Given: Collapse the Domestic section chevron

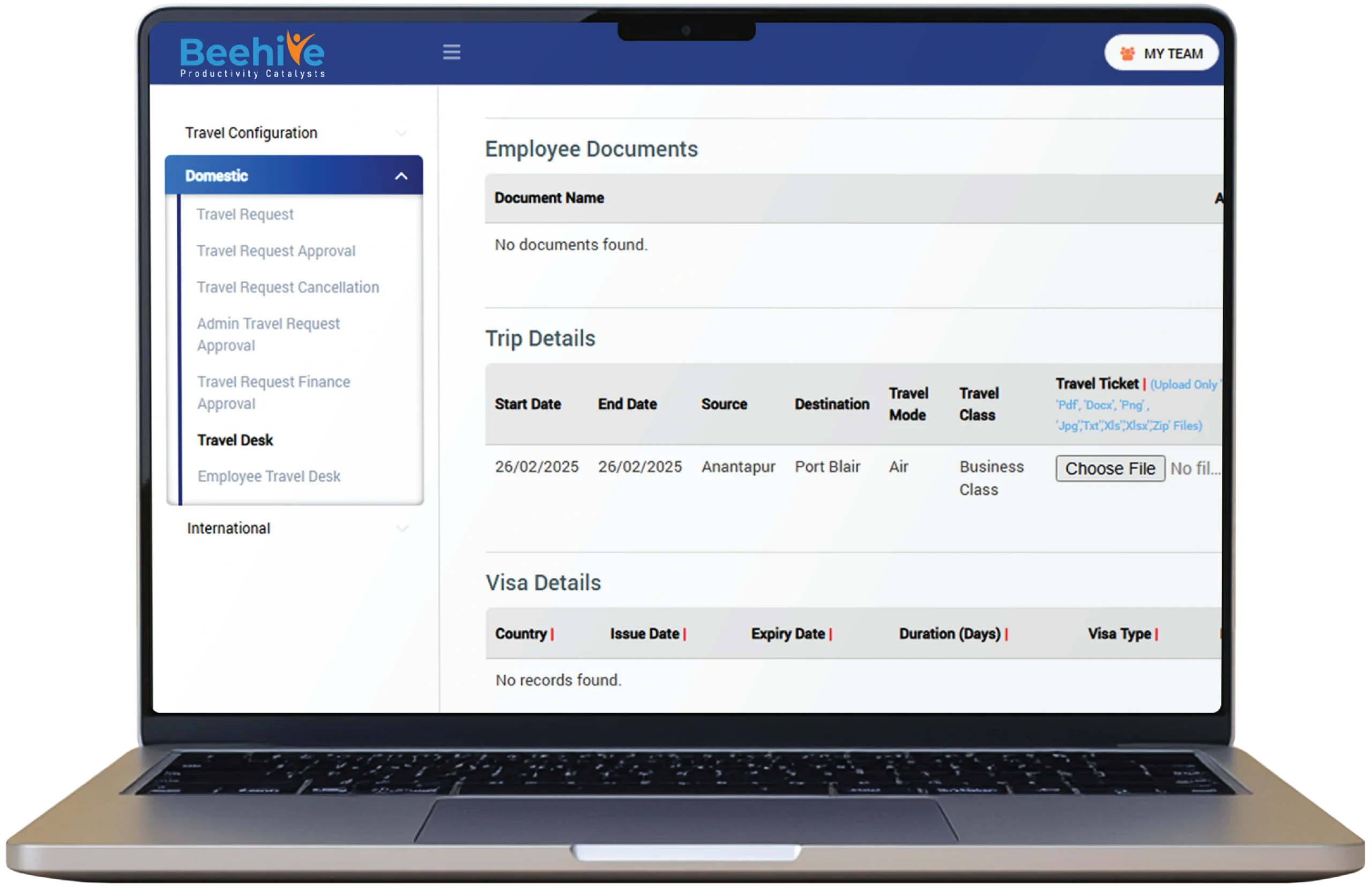Looking at the screenshot, I should pos(401,176).
